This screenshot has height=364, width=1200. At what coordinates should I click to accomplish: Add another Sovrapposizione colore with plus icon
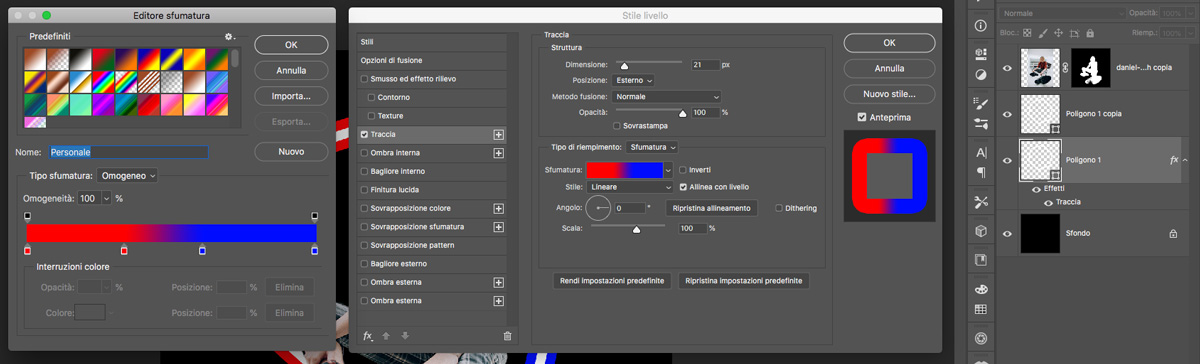[498, 209]
